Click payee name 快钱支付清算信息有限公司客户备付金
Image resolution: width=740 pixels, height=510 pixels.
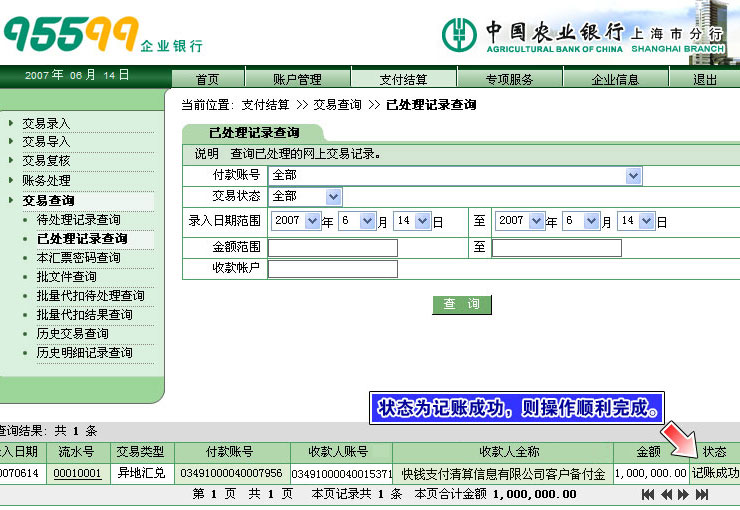pyautogui.click(x=503, y=474)
